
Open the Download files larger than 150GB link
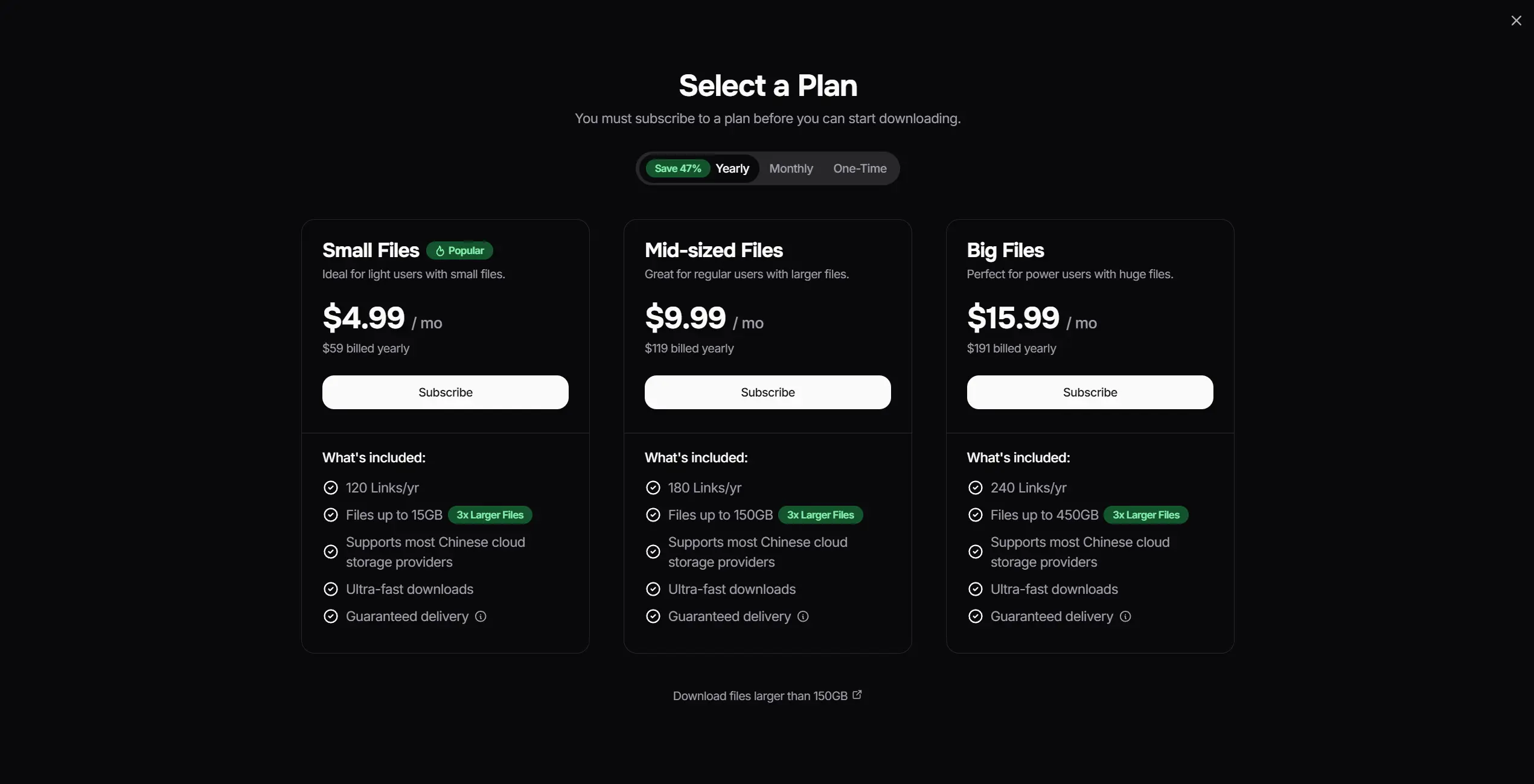[x=760, y=696]
